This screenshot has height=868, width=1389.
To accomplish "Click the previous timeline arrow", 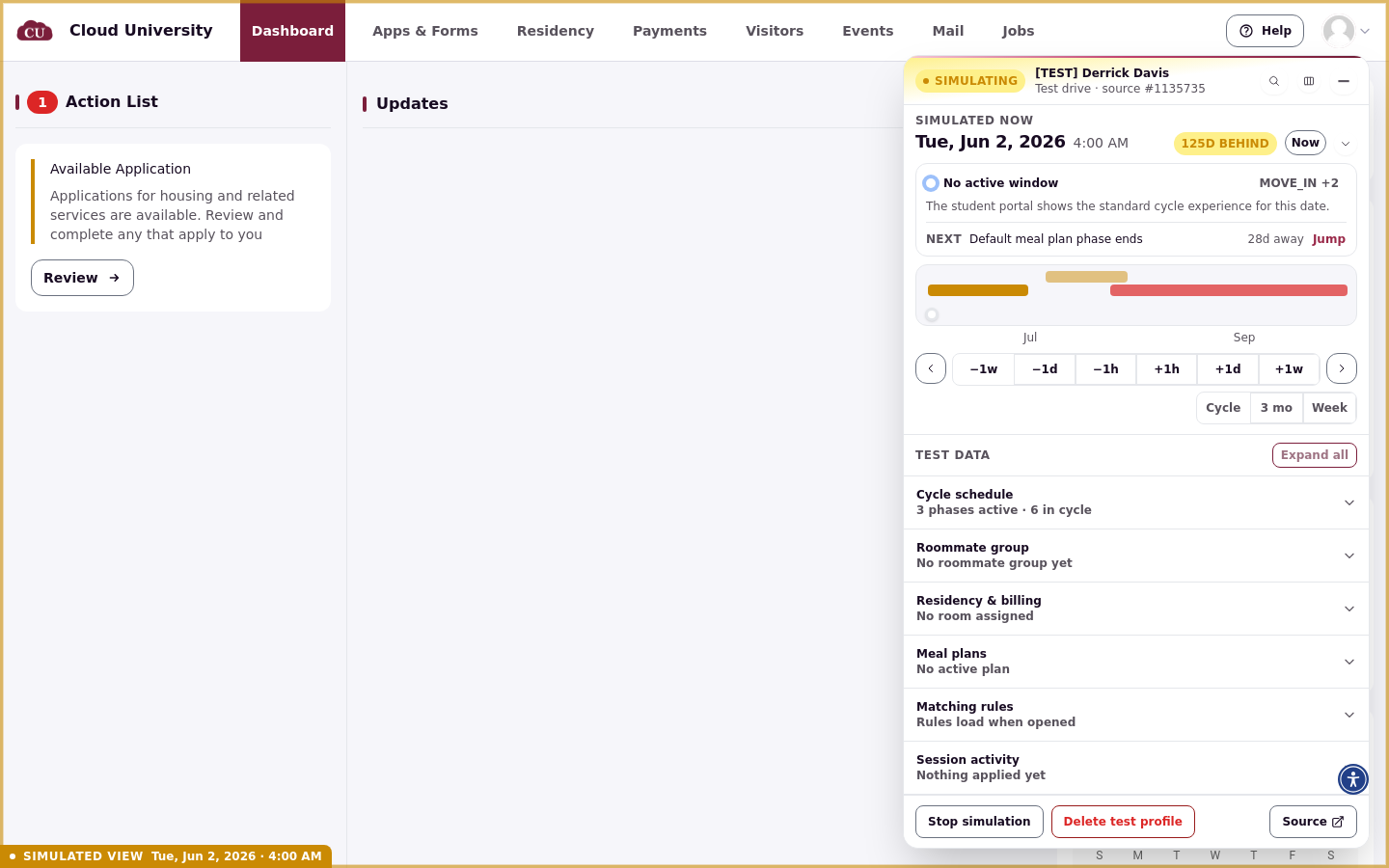I will point(931,368).
